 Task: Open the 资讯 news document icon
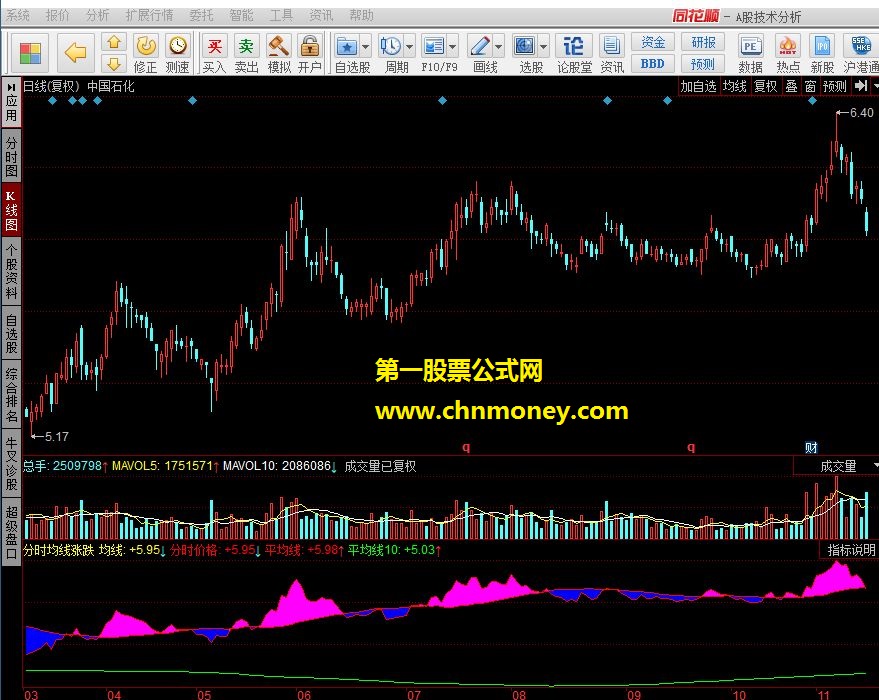(x=612, y=54)
